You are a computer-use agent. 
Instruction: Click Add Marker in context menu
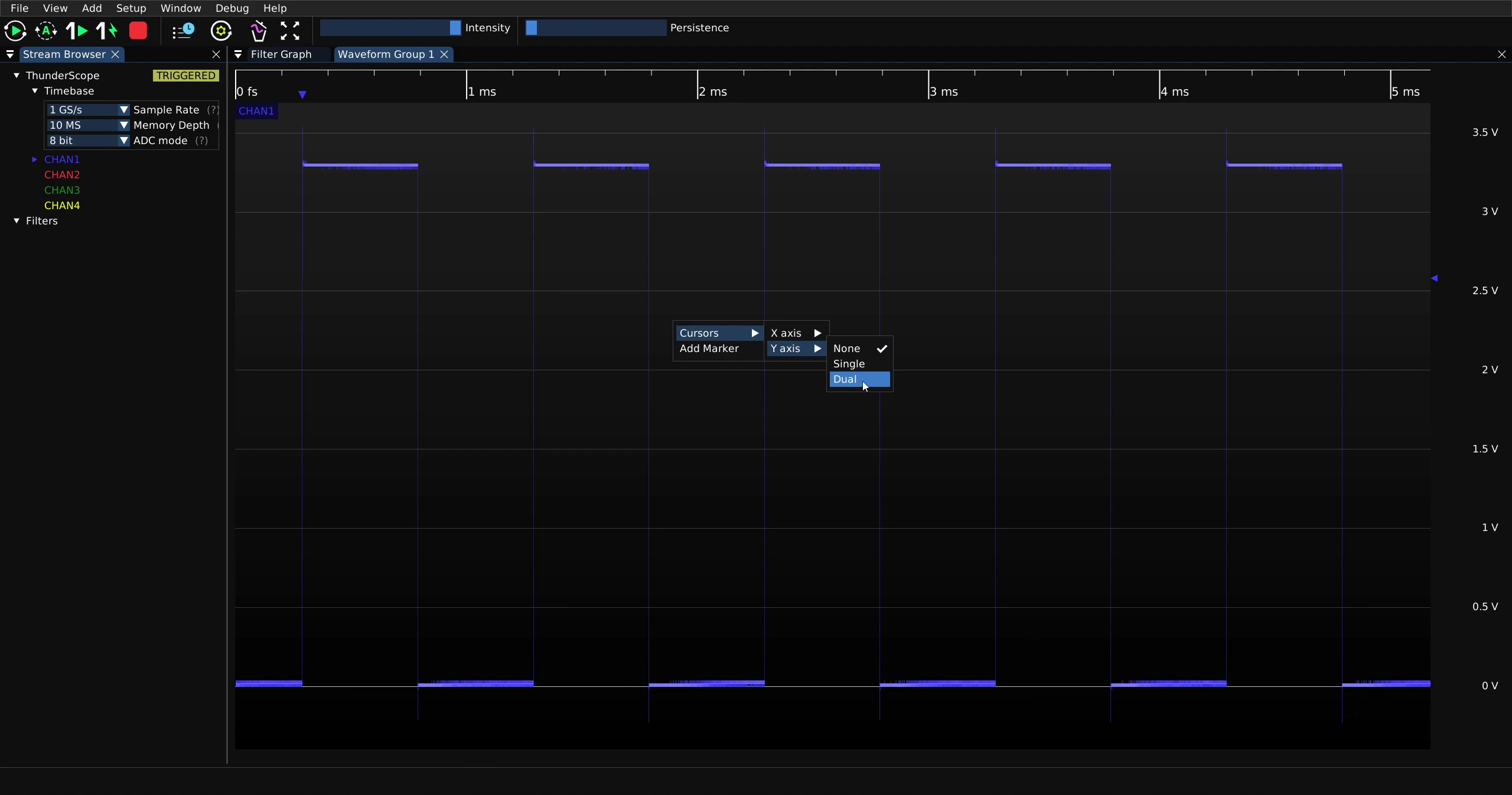tap(709, 348)
